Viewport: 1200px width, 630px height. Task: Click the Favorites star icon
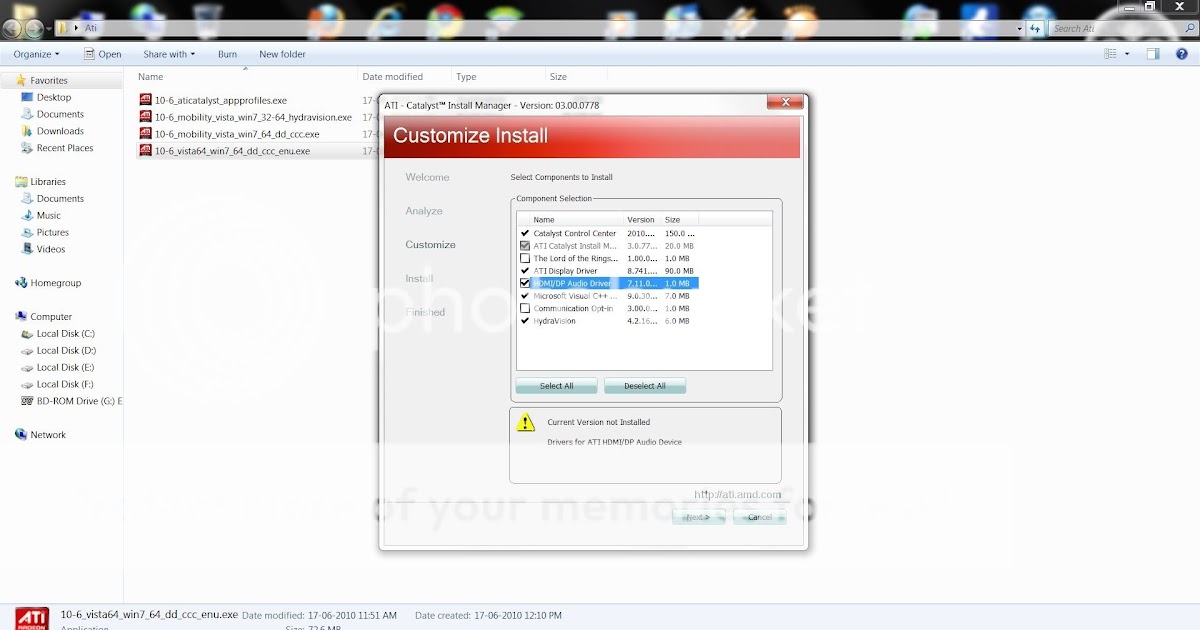pos(21,80)
